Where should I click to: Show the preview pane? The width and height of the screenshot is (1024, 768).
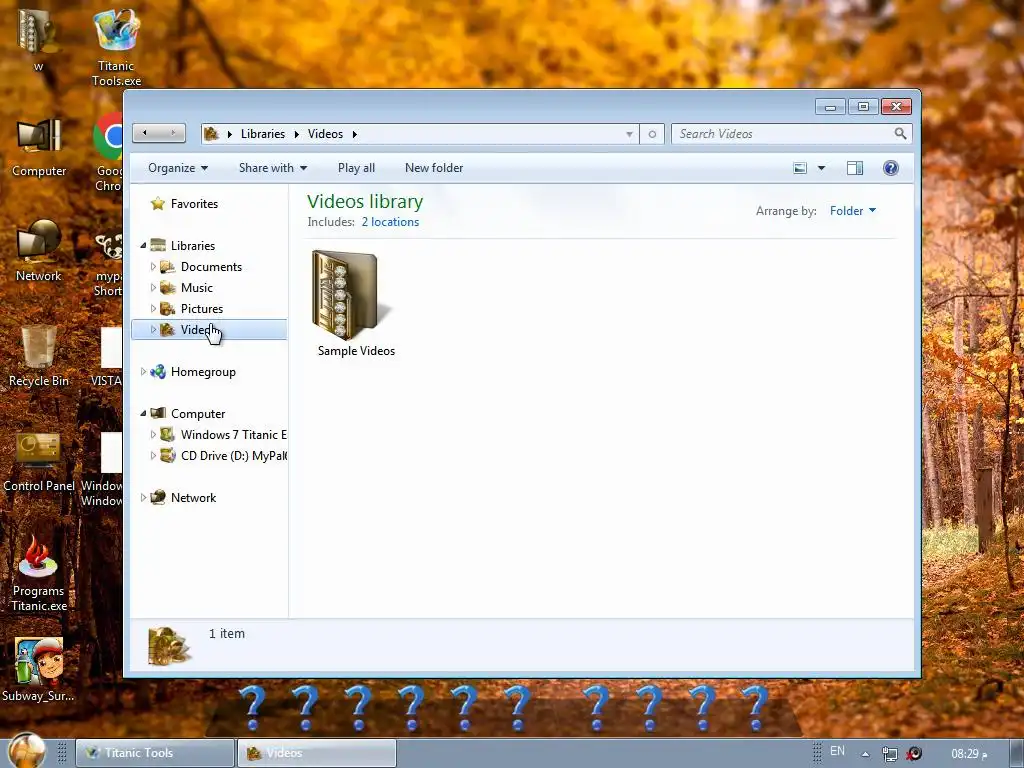(x=854, y=168)
